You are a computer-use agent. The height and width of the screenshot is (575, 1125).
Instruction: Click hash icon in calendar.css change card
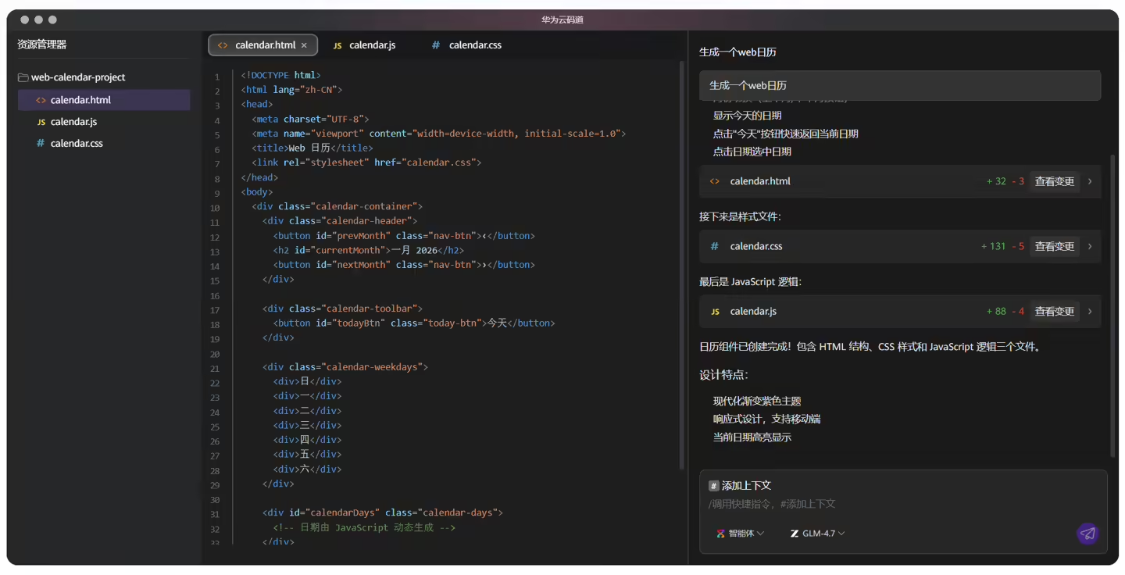[714, 246]
